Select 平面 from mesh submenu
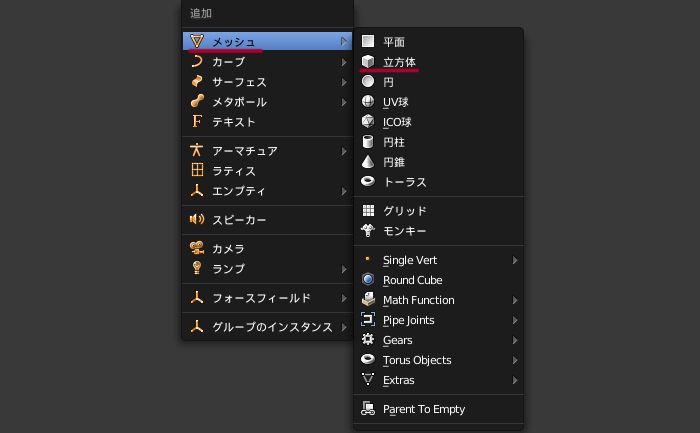The height and width of the screenshot is (433, 700). click(x=393, y=42)
